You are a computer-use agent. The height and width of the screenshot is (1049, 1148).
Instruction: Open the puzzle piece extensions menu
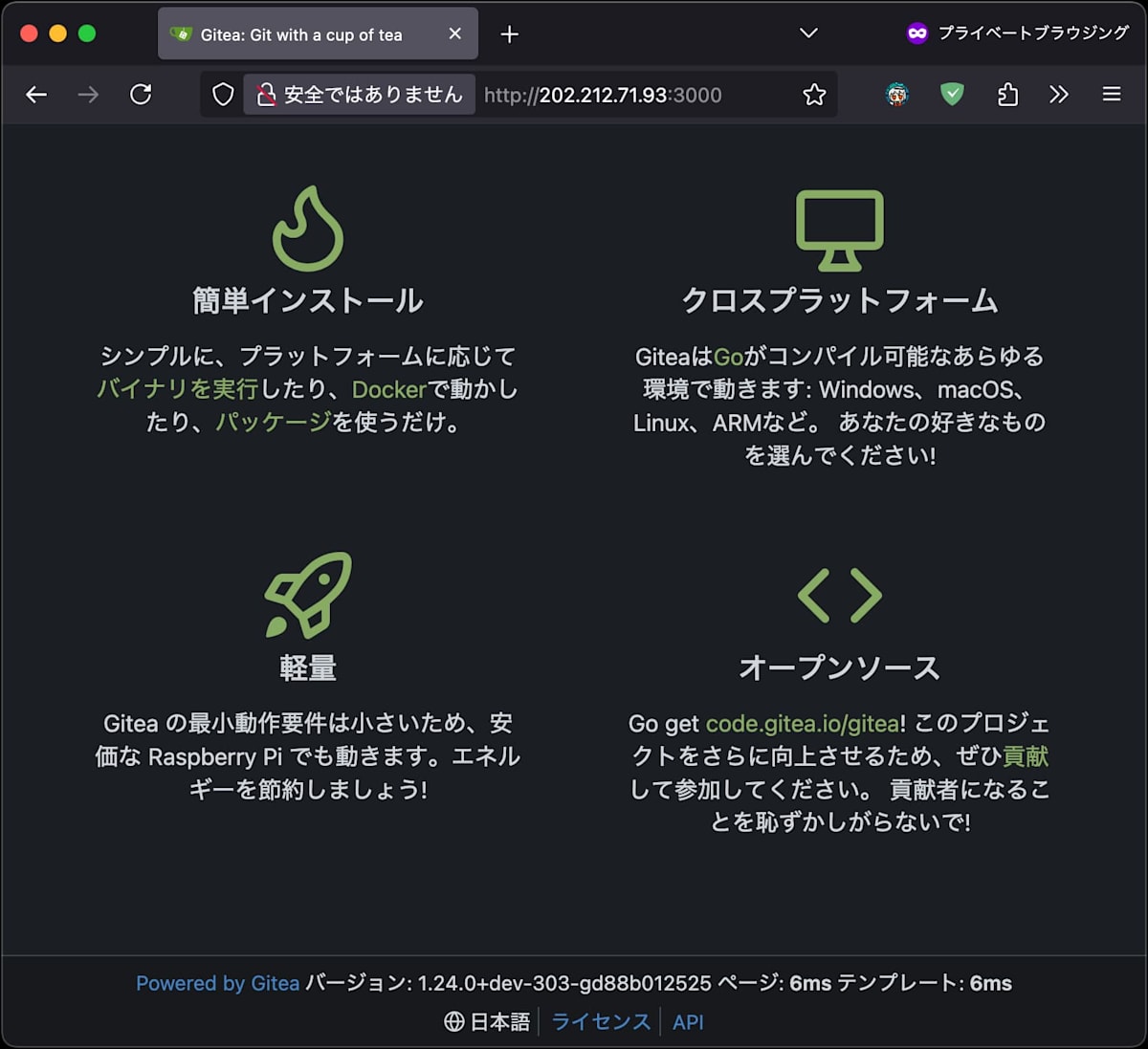click(1007, 95)
